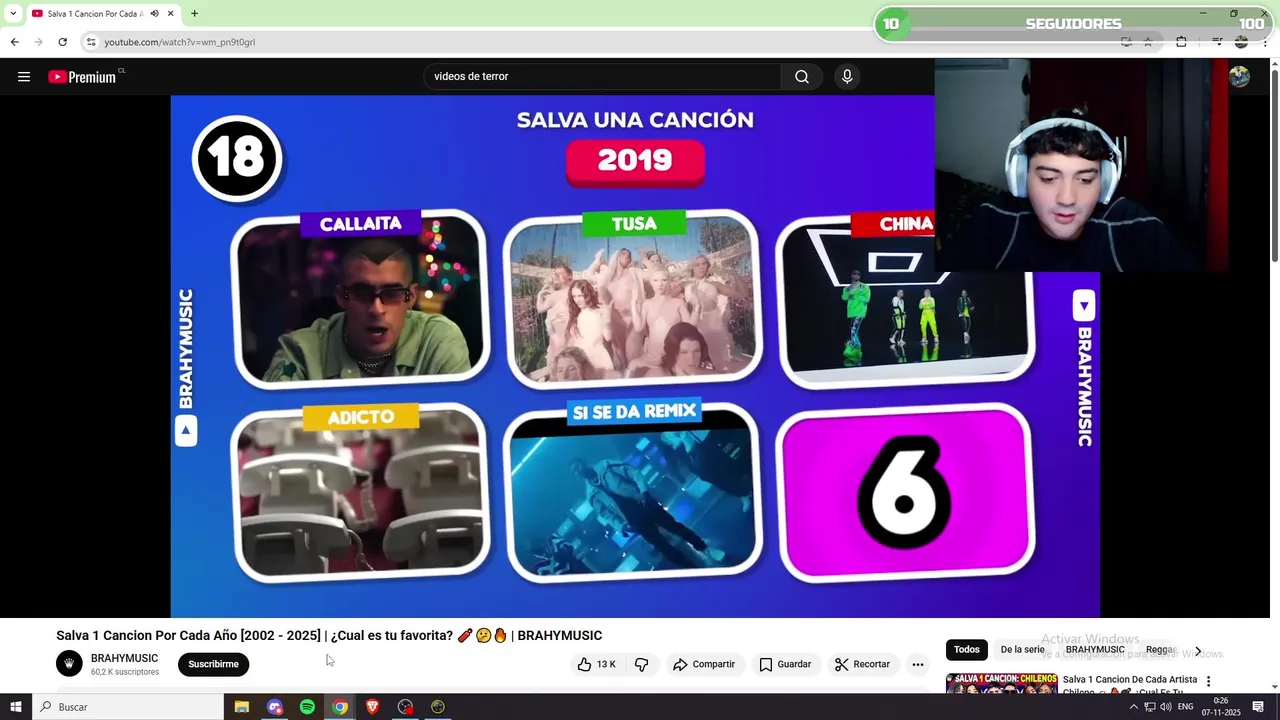Select the Reggae filter chip
The height and width of the screenshot is (720, 1280).
1162,650
